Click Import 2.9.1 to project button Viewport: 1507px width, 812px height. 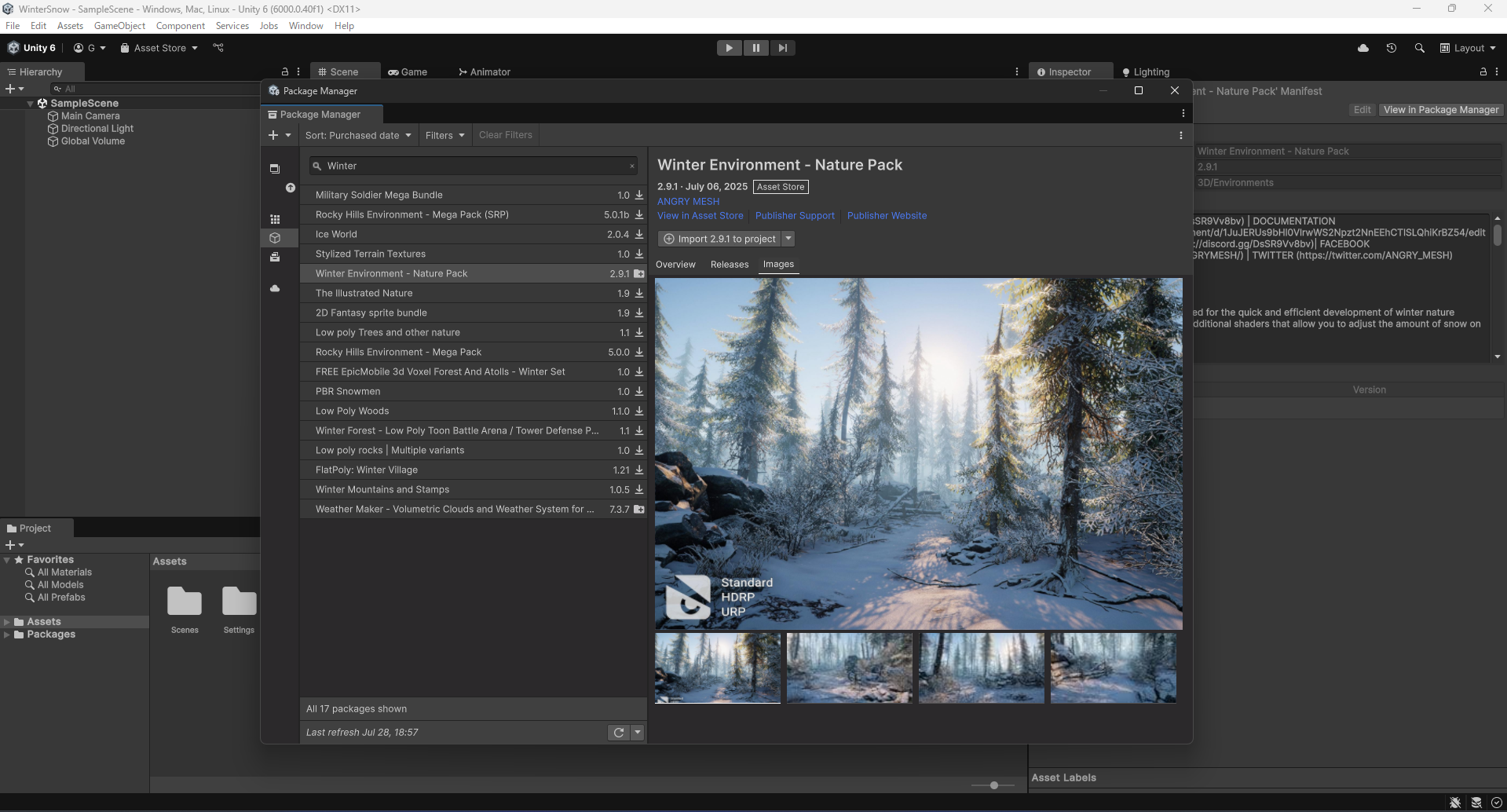720,239
